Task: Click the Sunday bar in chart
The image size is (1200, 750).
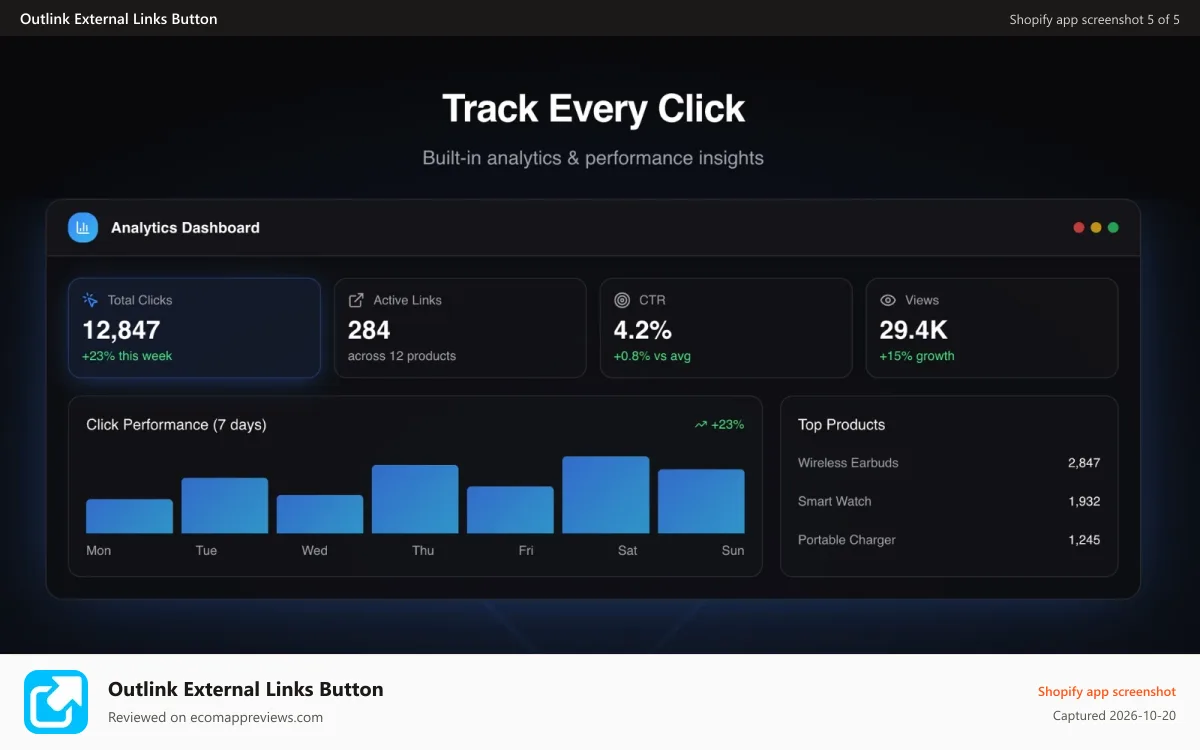Action: click(x=701, y=501)
